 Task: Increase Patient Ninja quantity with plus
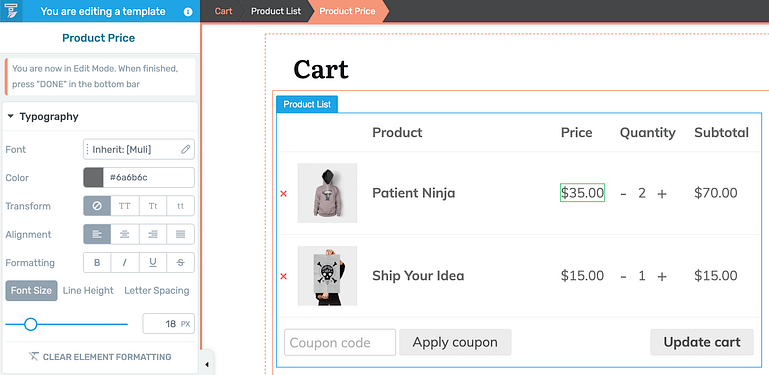tap(662, 194)
